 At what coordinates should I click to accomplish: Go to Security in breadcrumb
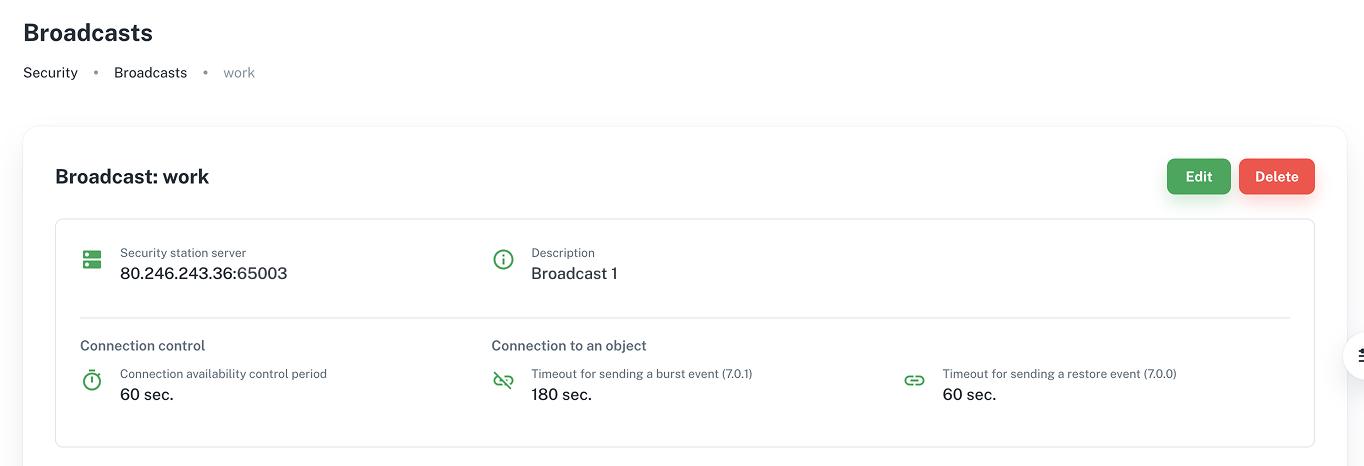click(x=51, y=73)
